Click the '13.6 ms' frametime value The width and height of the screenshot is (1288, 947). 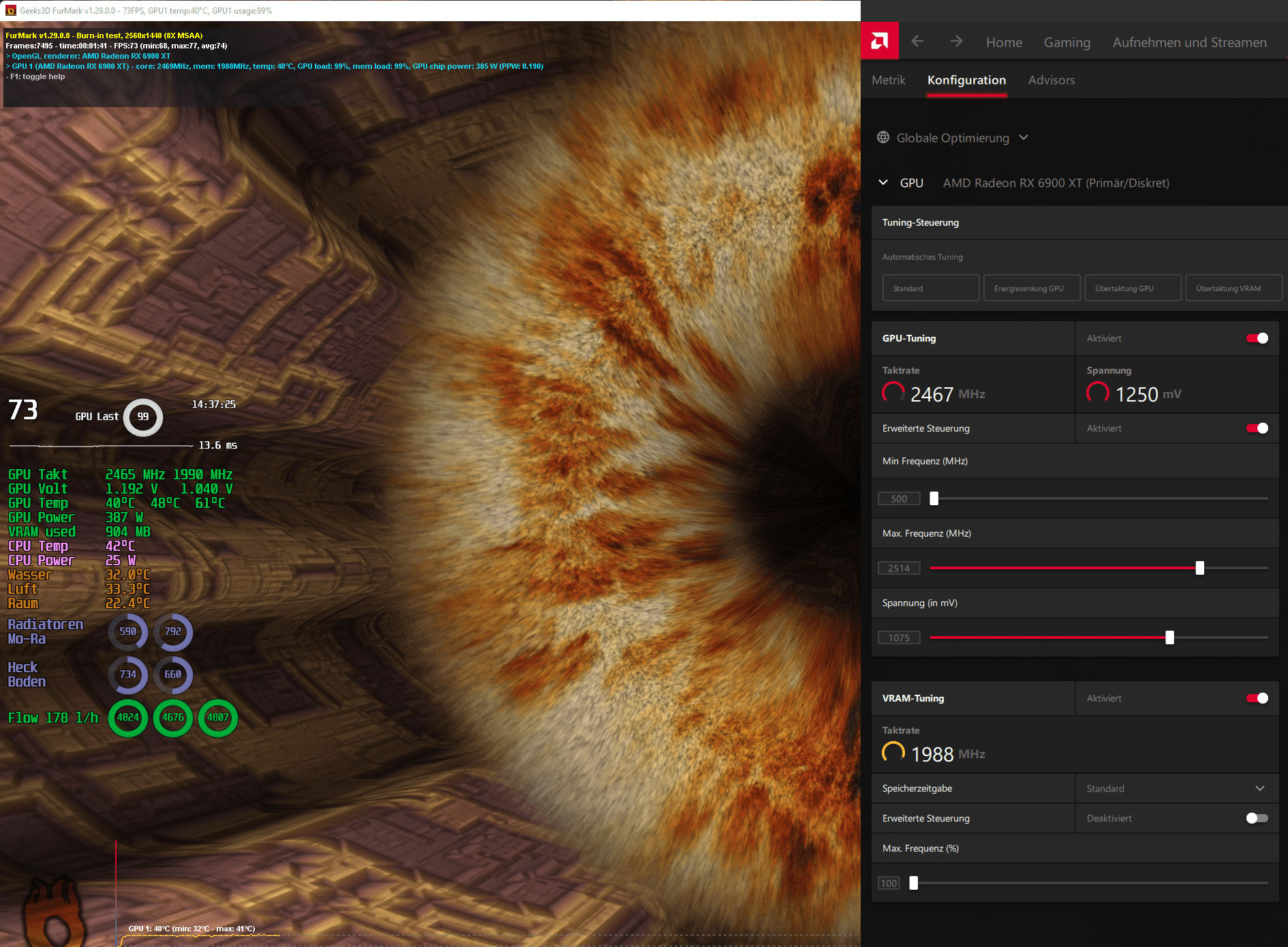(218, 445)
